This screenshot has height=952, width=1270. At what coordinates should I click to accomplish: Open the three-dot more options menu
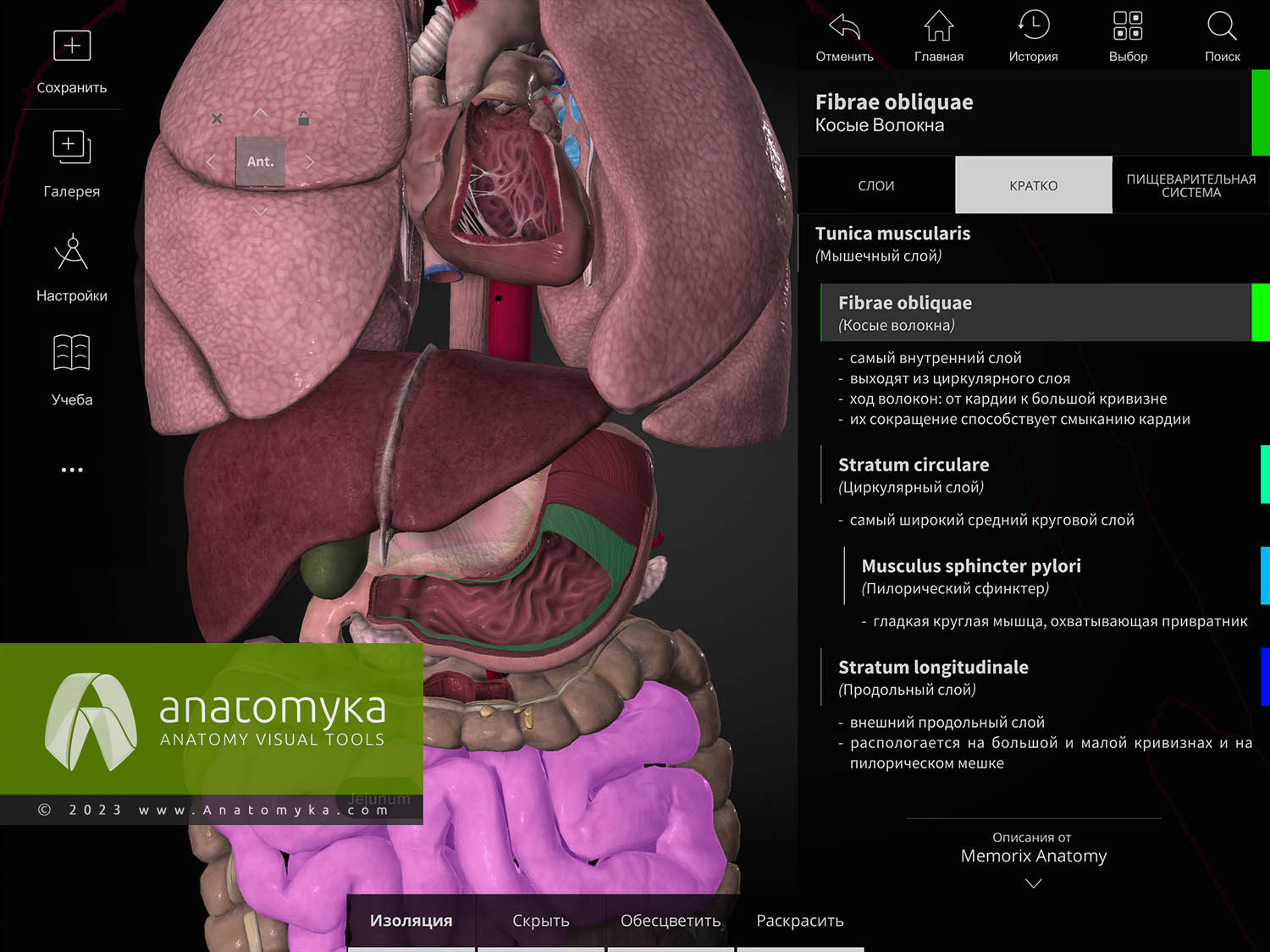pyautogui.click(x=72, y=470)
